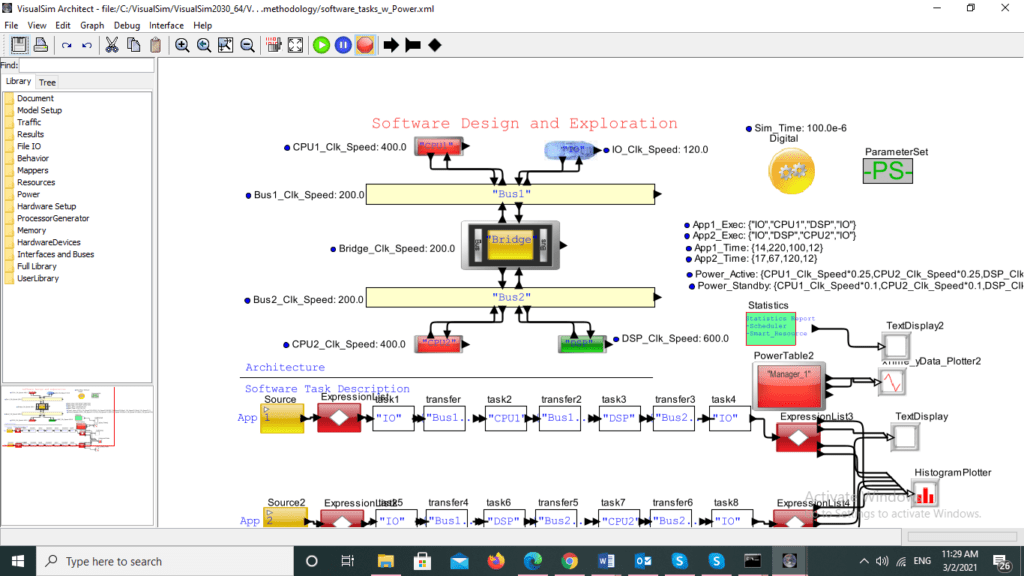This screenshot has height=576, width=1024.
Task: Open Firefox from the Windows taskbar
Action: 495,561
